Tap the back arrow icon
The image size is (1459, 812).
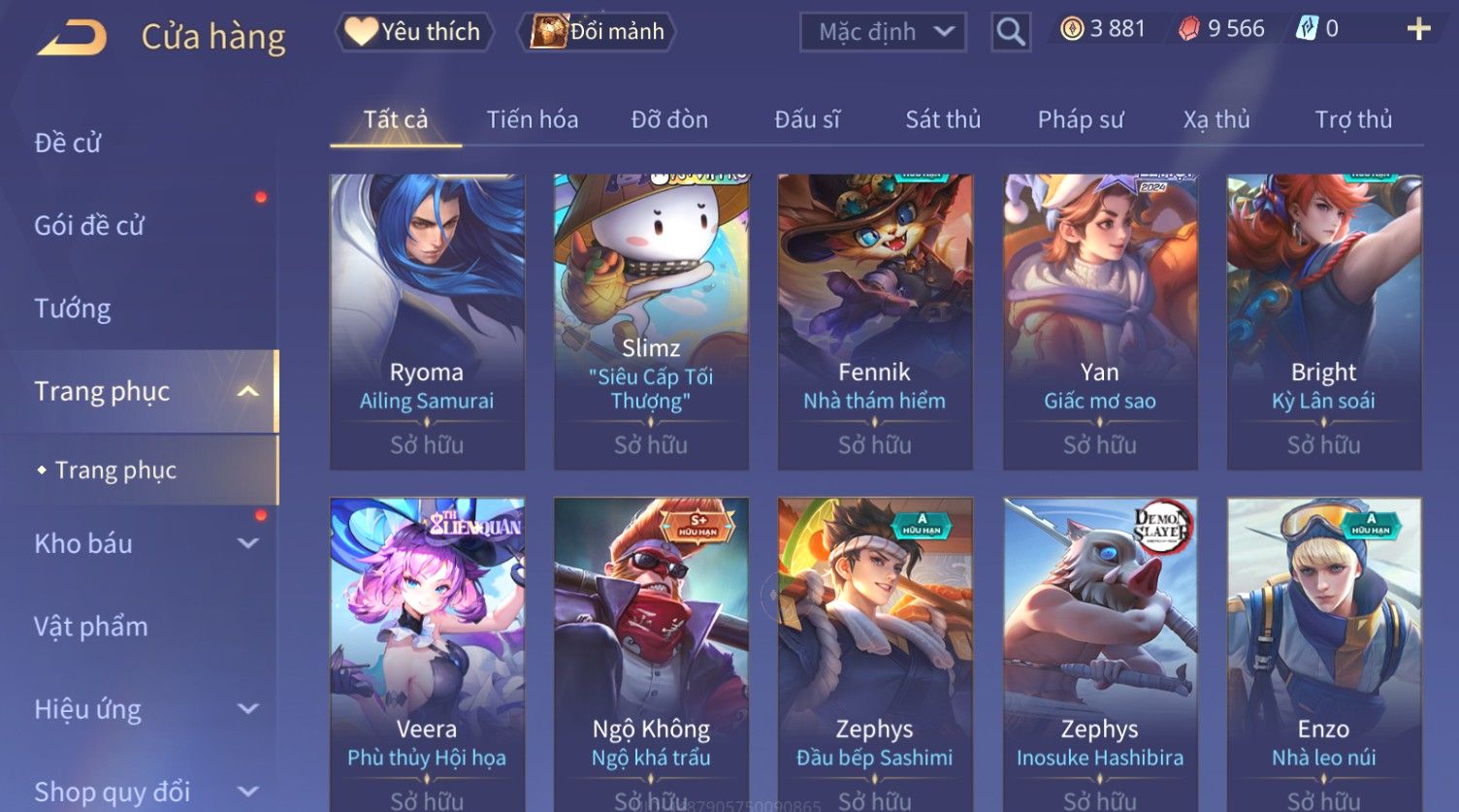coord(72,38)
